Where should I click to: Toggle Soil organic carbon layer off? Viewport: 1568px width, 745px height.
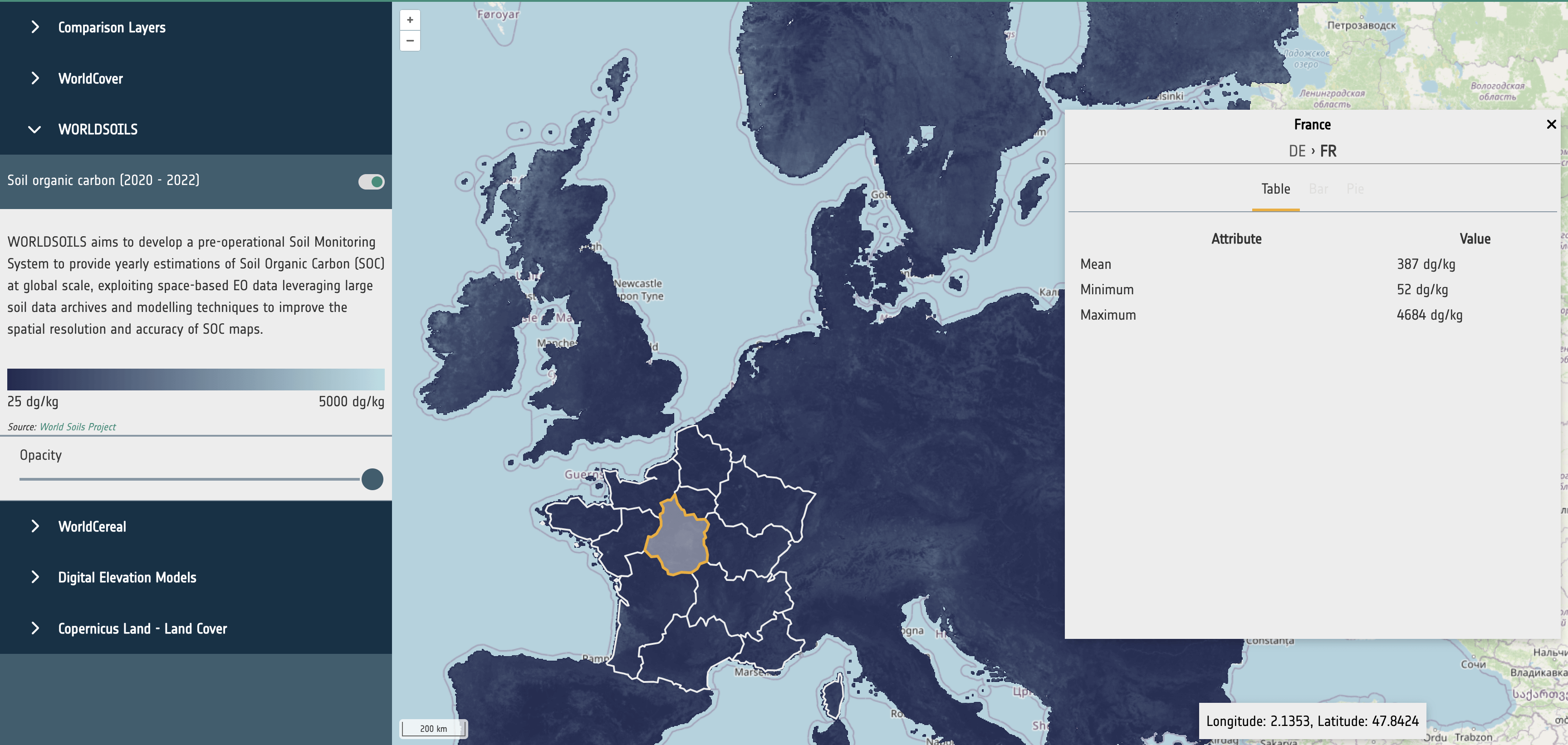pyautogui.click(x=371, y=181)
